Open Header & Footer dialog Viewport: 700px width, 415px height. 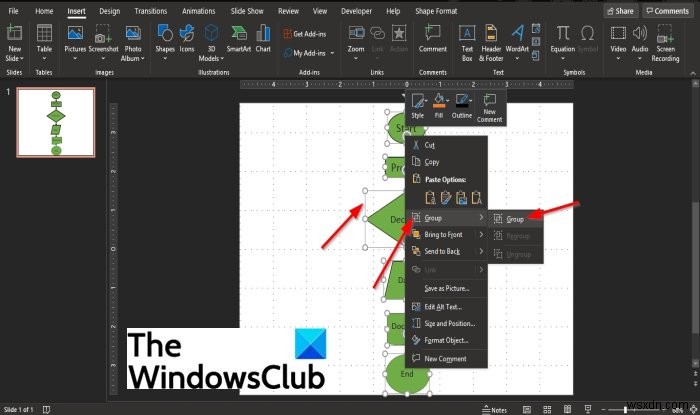tap(491, 42)
